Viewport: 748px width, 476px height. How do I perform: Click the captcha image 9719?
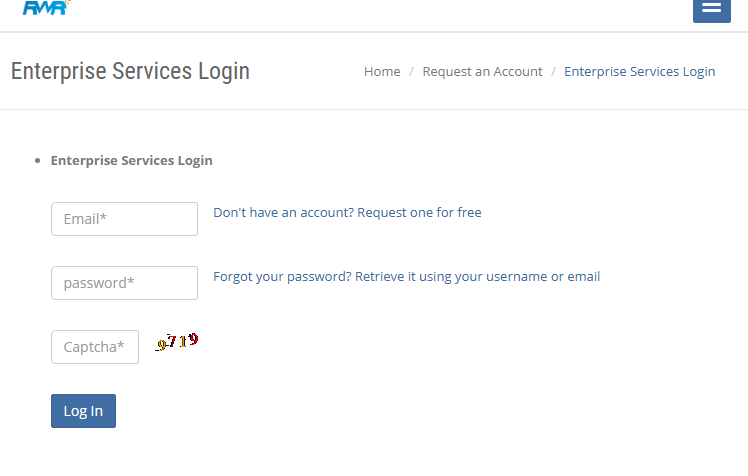point(177,342)
